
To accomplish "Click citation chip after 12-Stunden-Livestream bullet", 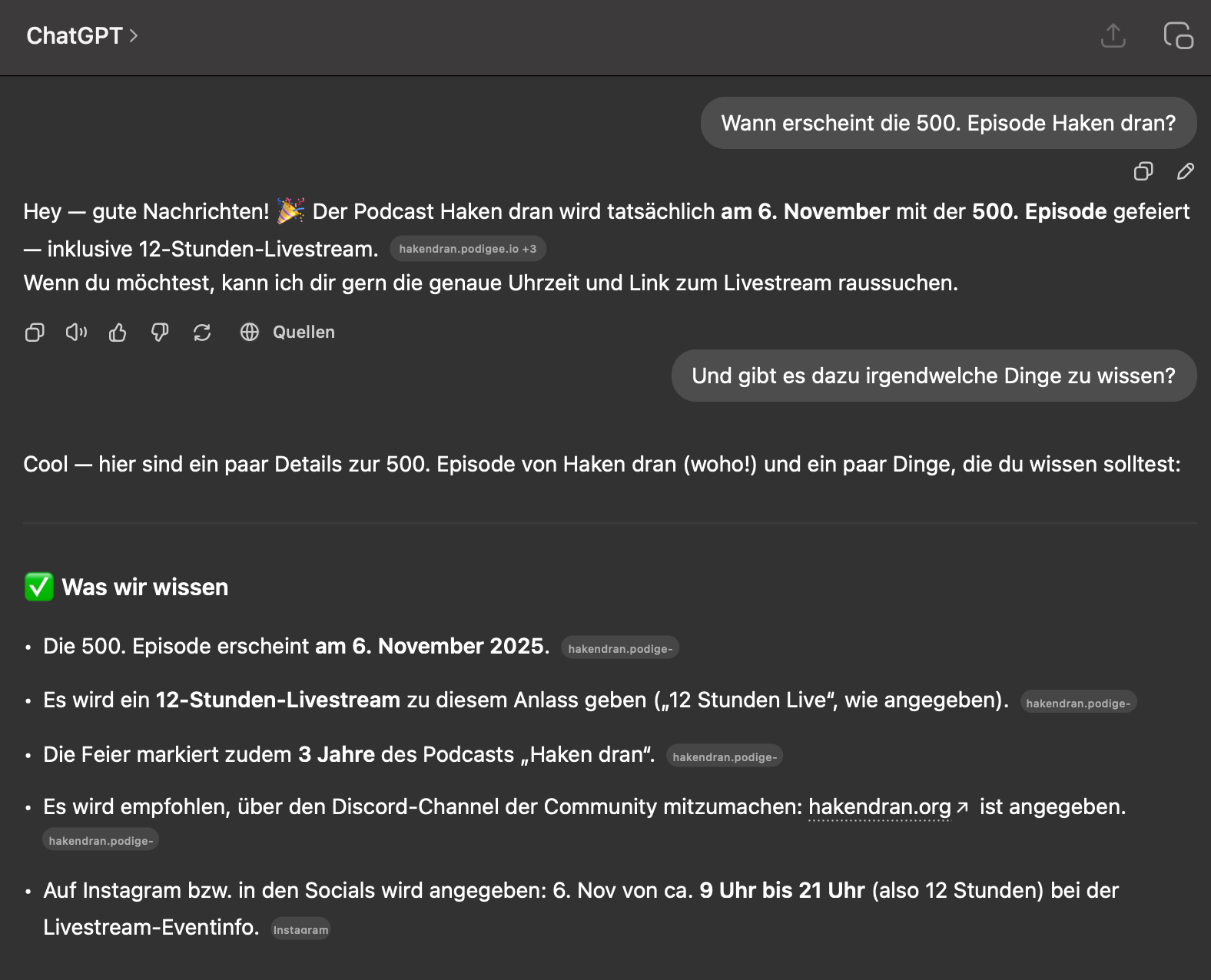I will click(1077, 703).
